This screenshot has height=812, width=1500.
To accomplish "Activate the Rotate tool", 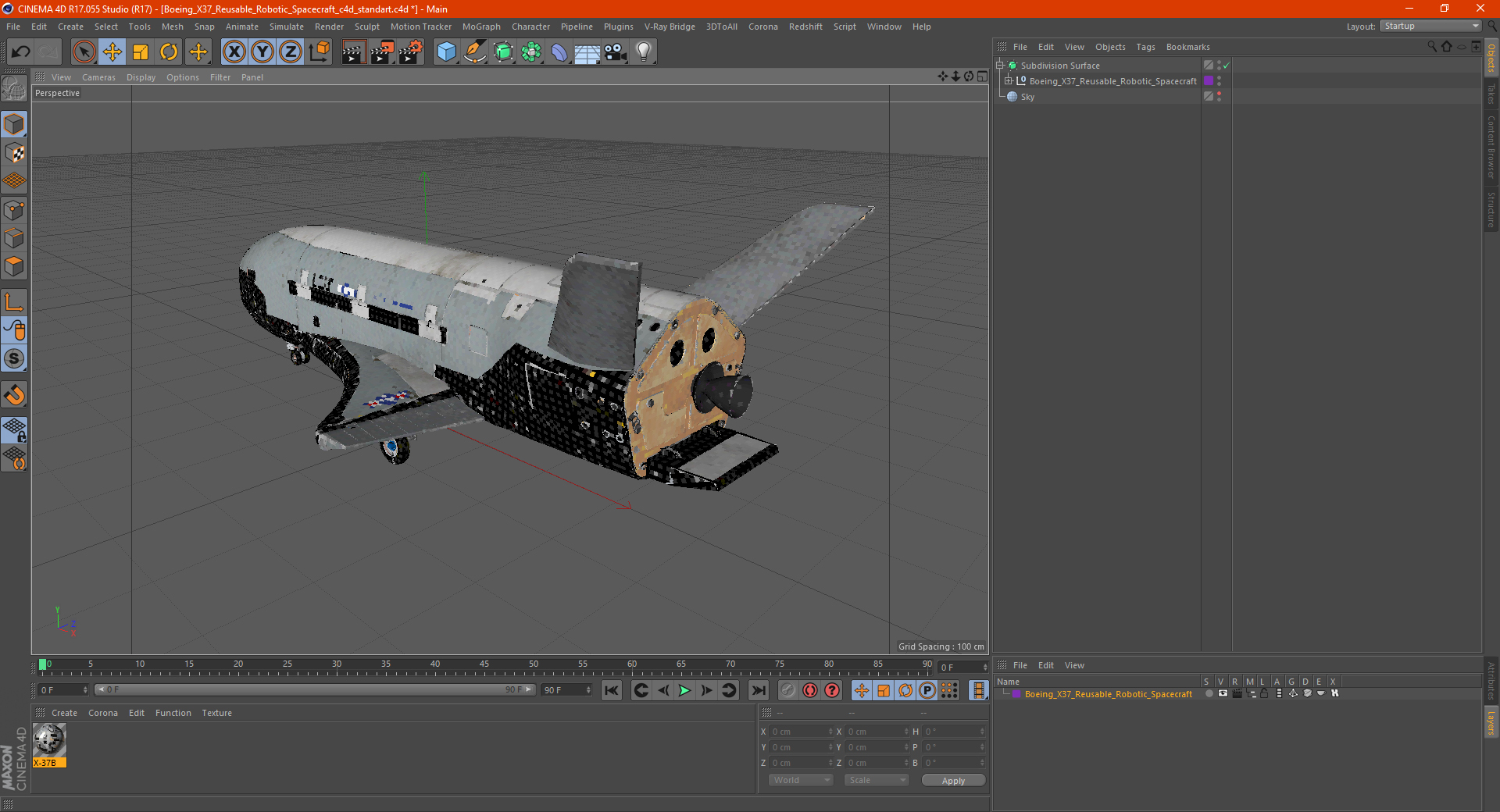I will [169, 52].
